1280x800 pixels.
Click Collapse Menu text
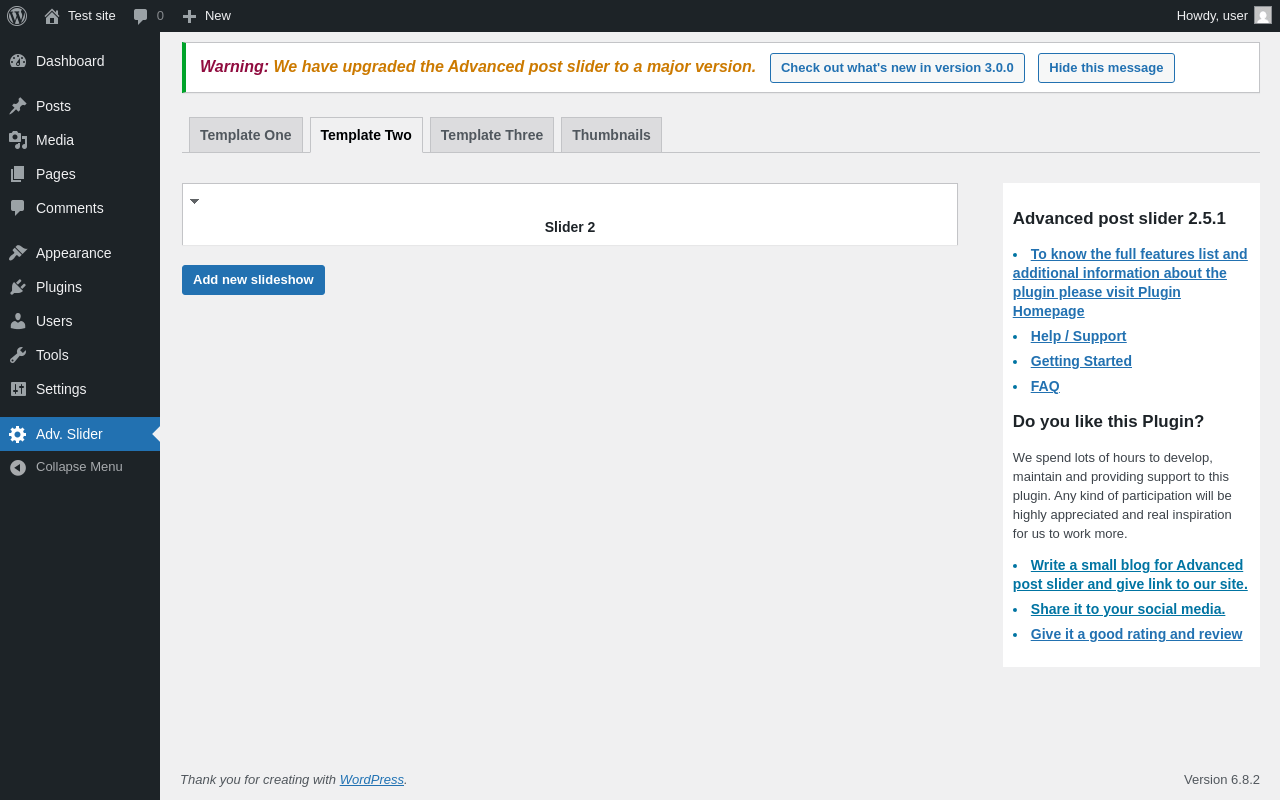[79, 467]
